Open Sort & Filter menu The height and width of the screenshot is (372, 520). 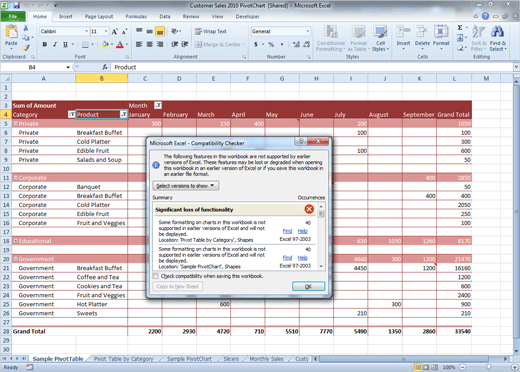479,38
